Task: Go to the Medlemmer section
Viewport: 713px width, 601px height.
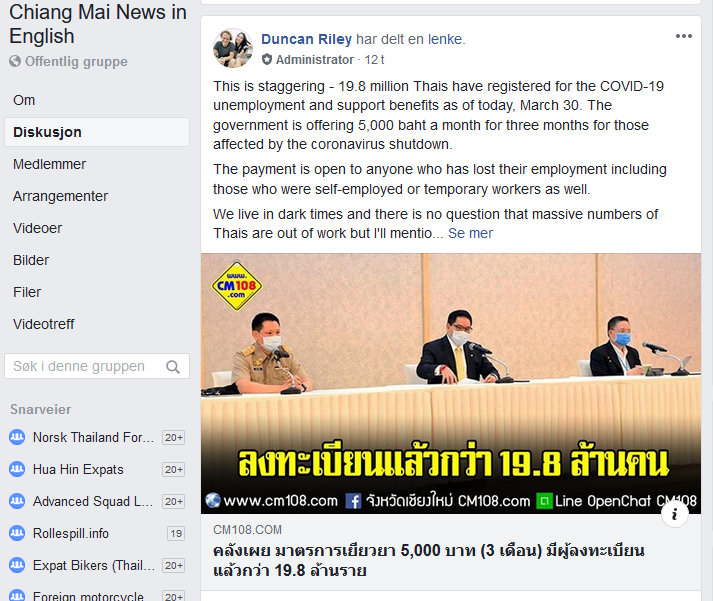Action: (x=49, y=164)
